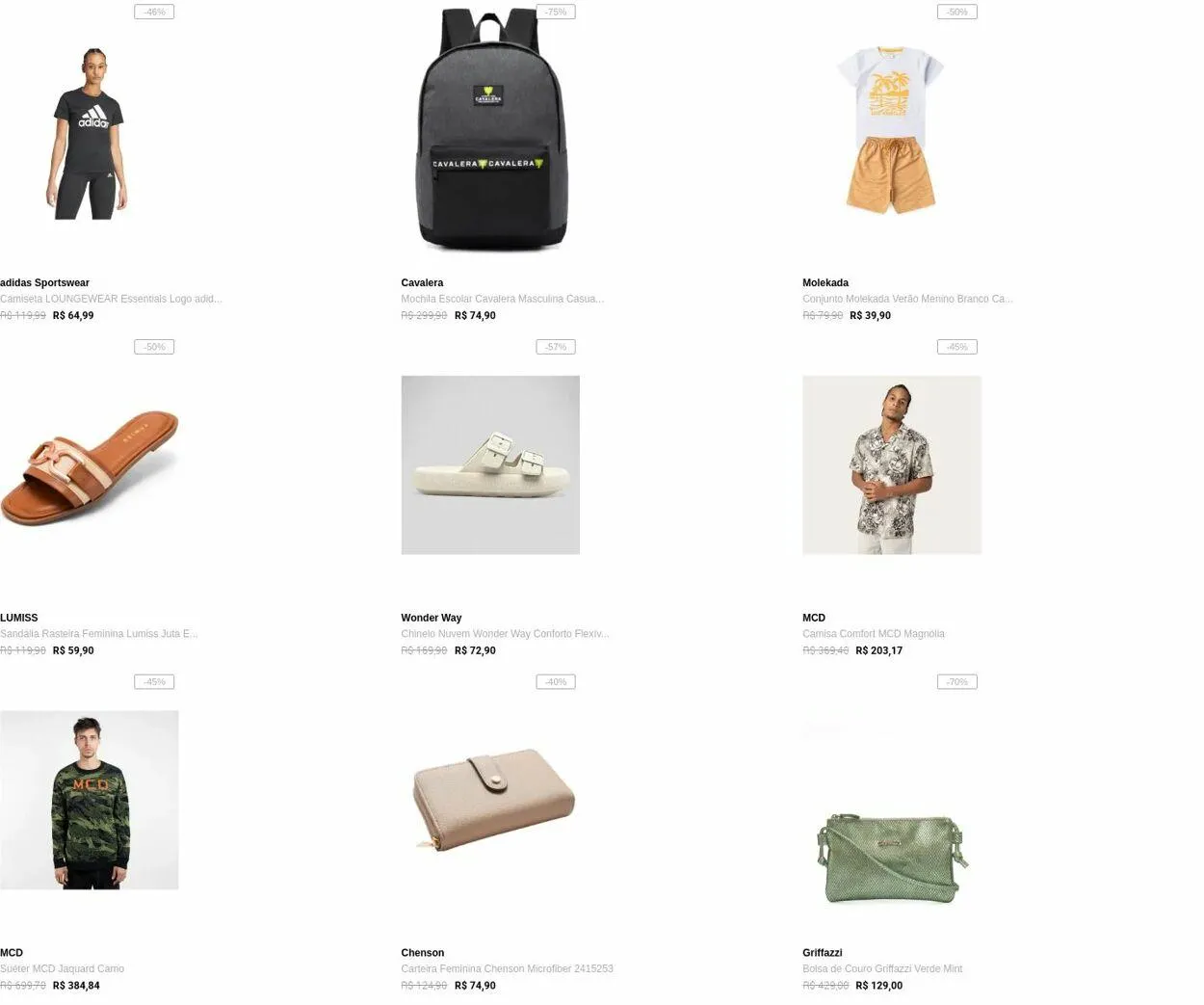Open the MCD camo sweater product image
Viewport: 1204px width, 1005px height.
point(89,800)
